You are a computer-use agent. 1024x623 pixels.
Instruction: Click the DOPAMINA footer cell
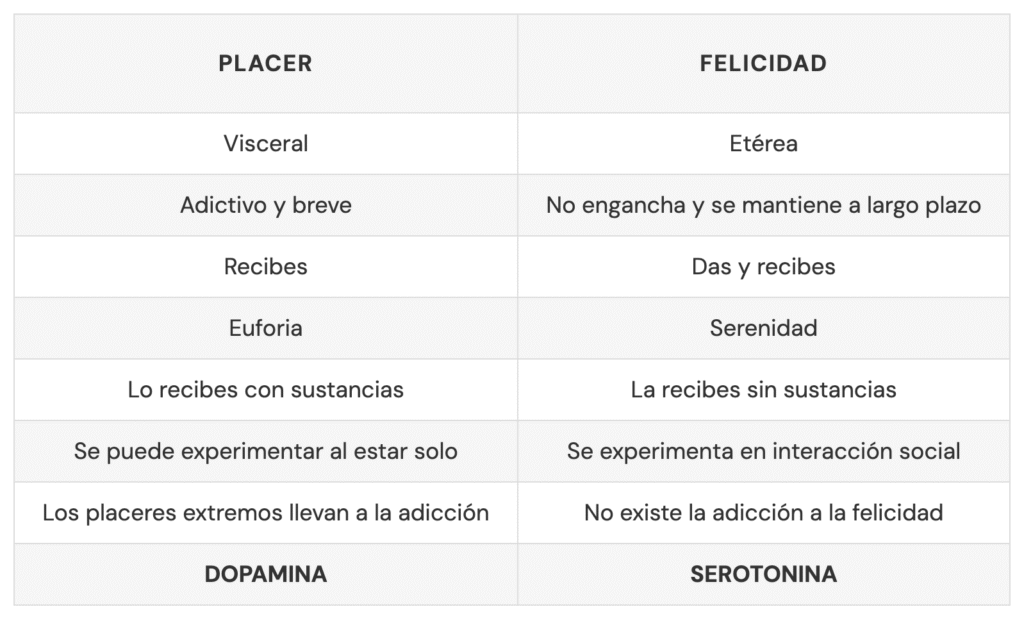coord(265,574)
